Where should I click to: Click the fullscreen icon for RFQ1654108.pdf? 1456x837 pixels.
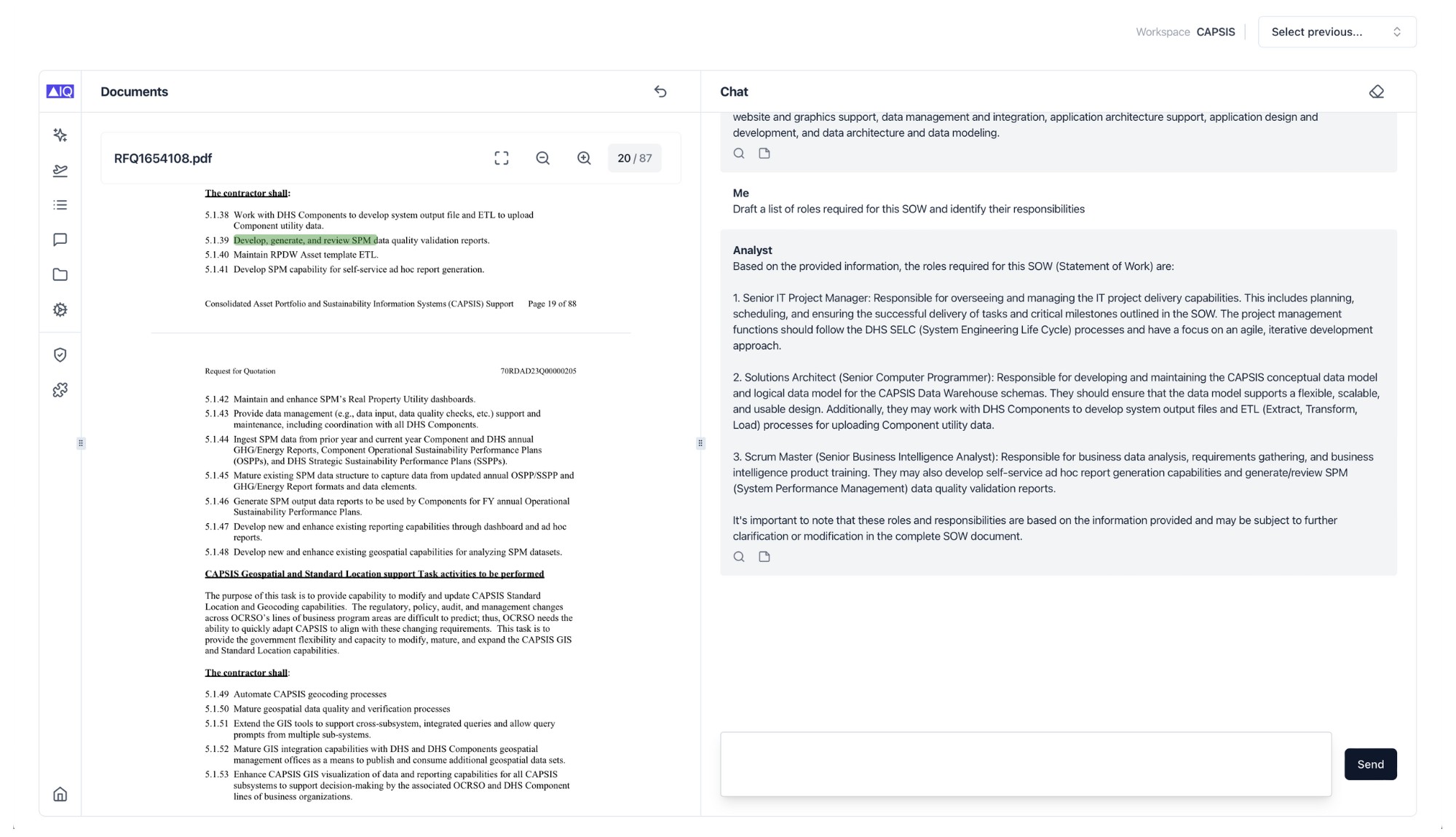502,158
